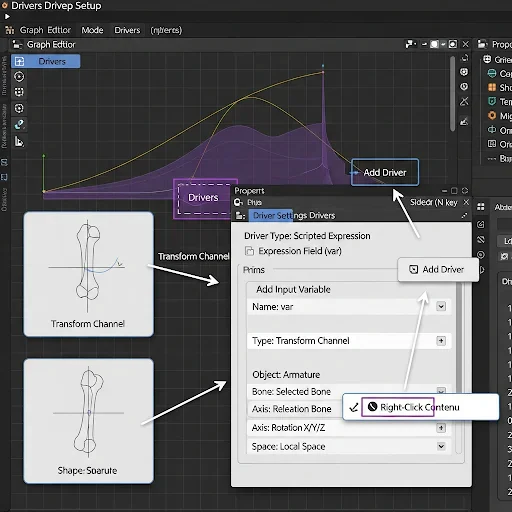This screenshot has width=512, height=512.
Task: Click the checkmark icon in the Right-Click Contenu popup
Action: click(353, 407)
